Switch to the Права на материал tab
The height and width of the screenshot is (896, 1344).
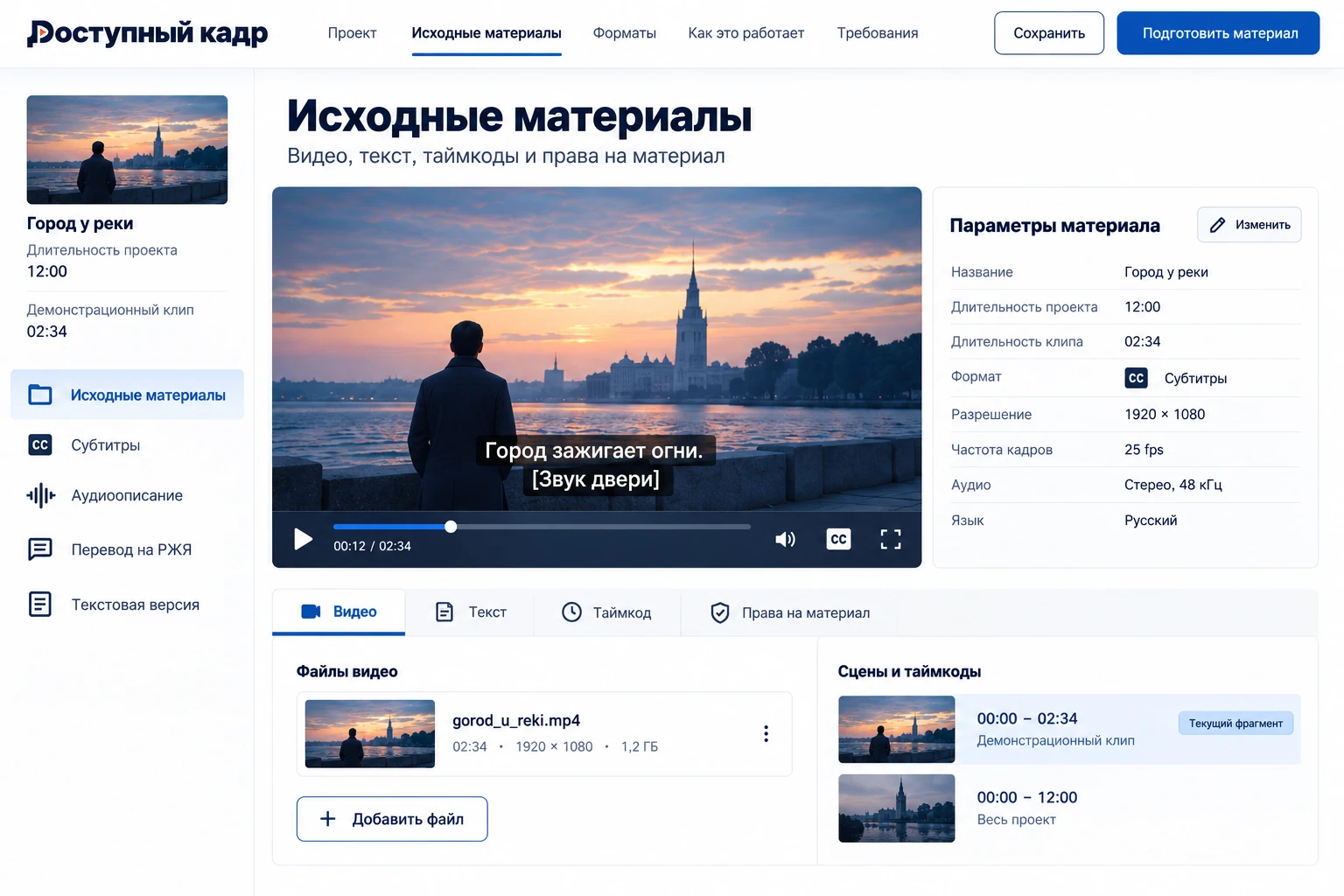coord(789,612)
